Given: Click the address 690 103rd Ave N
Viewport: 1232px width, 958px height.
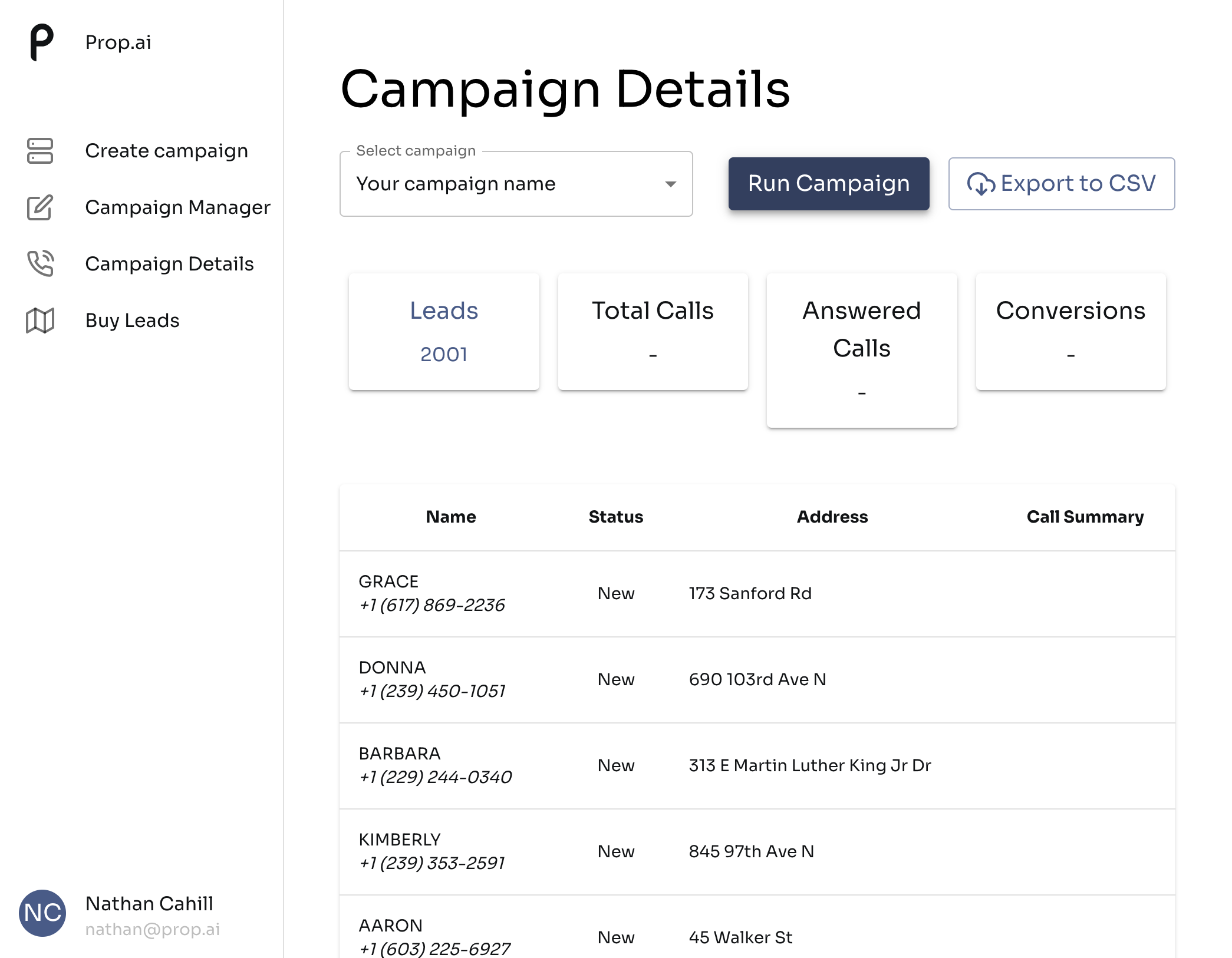Looking at the screenshot, I should pos(757,679).
